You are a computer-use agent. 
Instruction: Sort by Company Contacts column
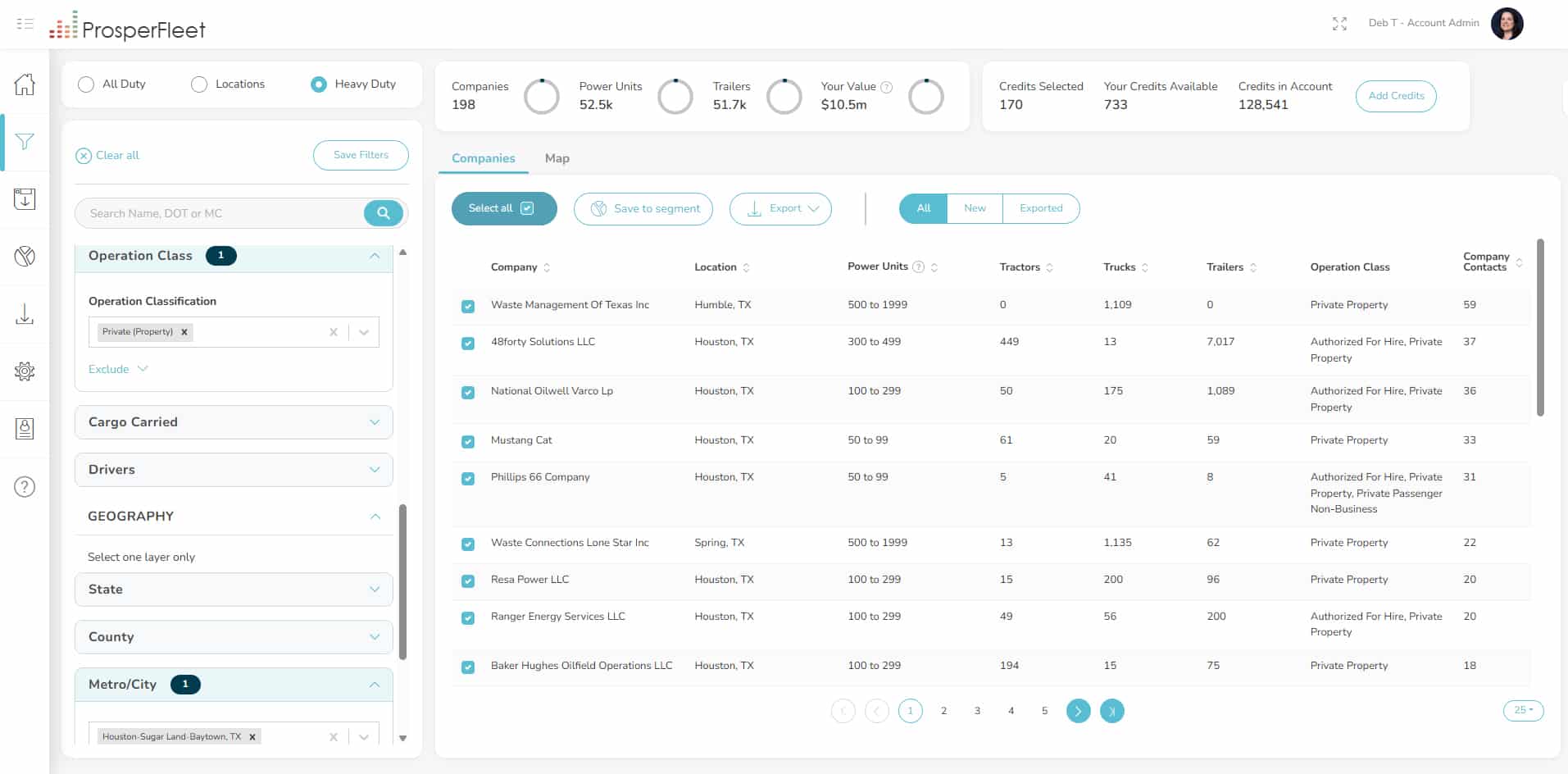point(1519,262)
